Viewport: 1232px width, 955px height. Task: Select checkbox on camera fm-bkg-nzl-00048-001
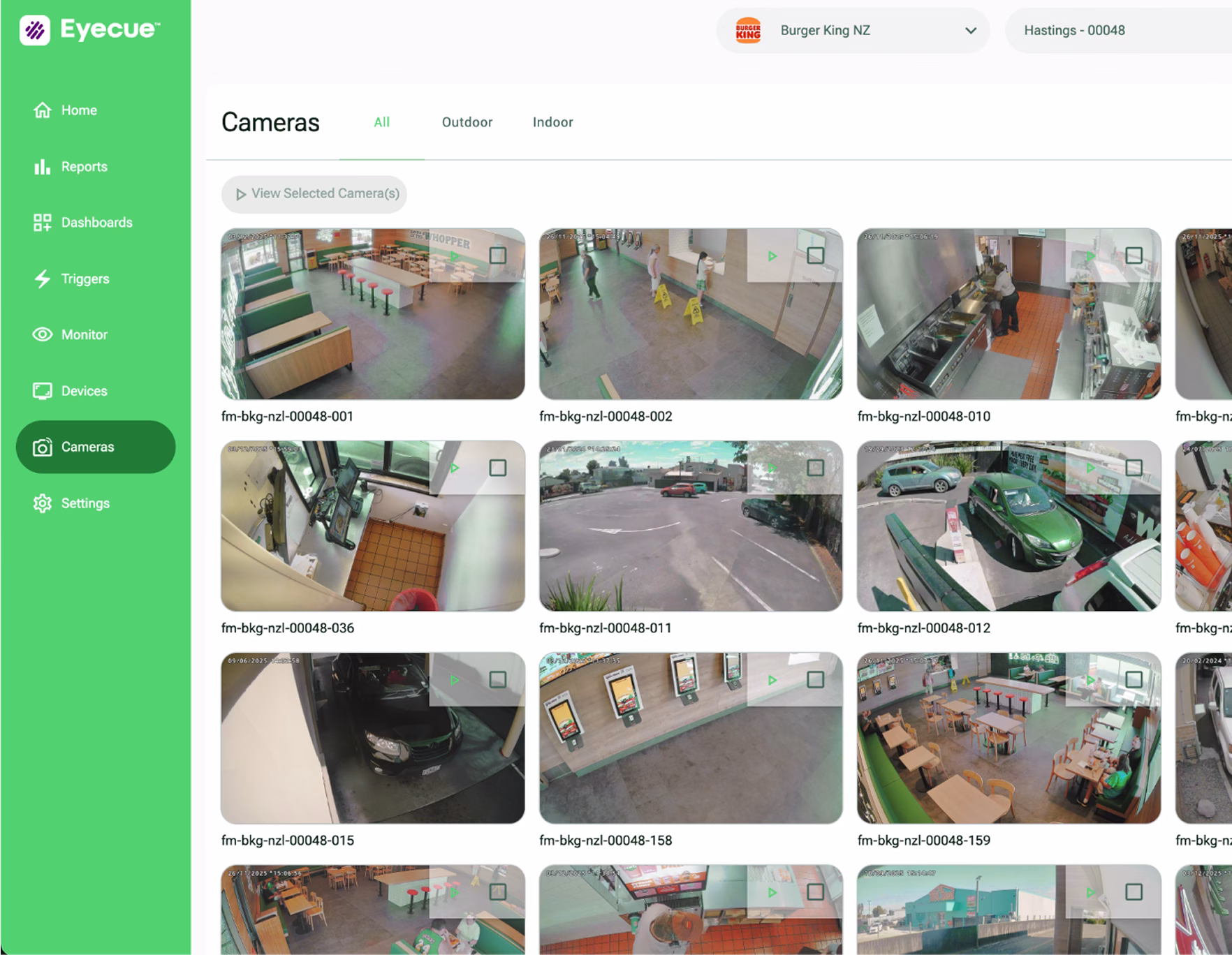click(497, 256)
